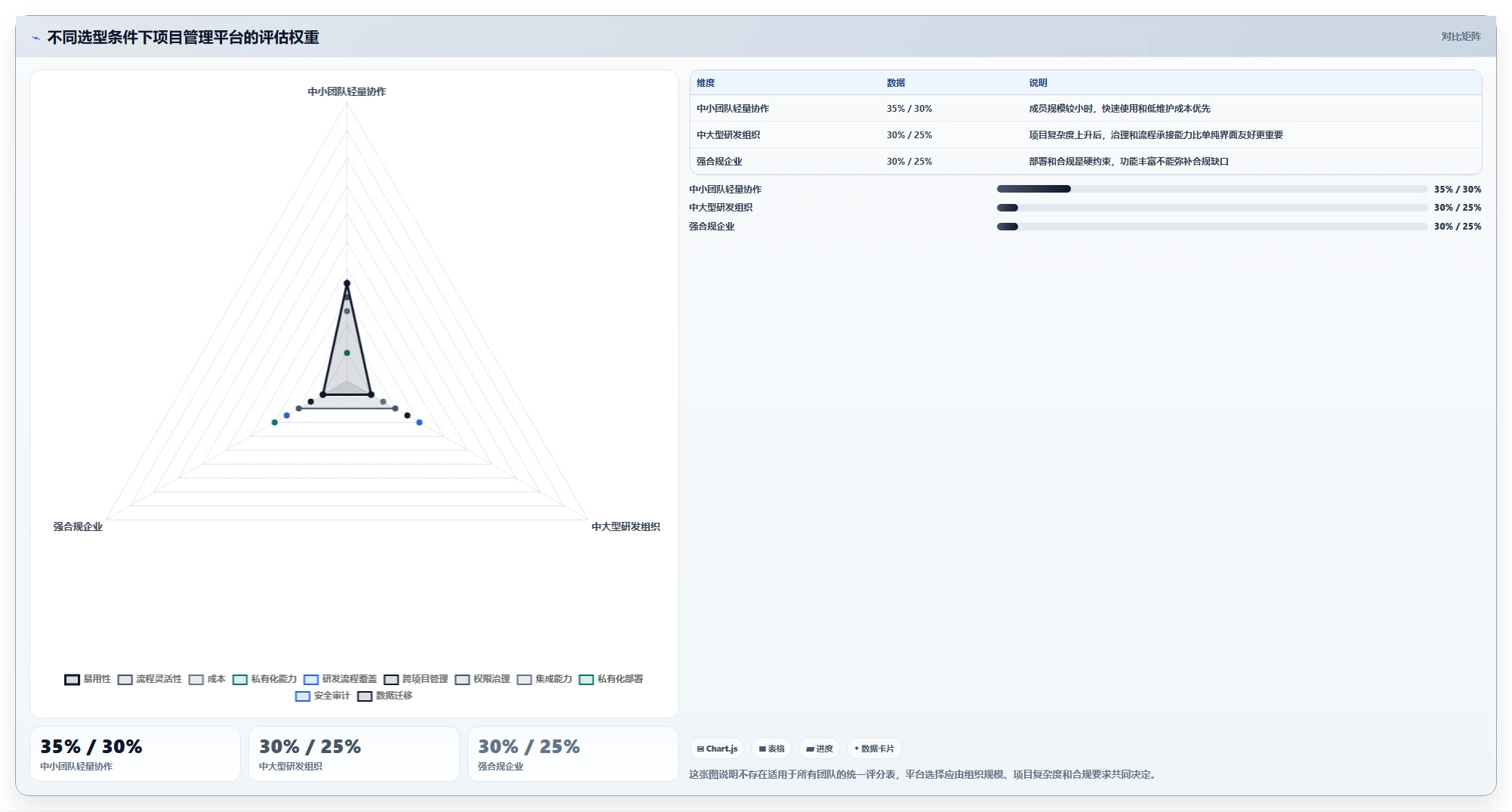This screenshot has width=1512, height=812.
Task: Click the green data point toward 强合规企业
Action: pyautogui.click(x=275, y=422)
